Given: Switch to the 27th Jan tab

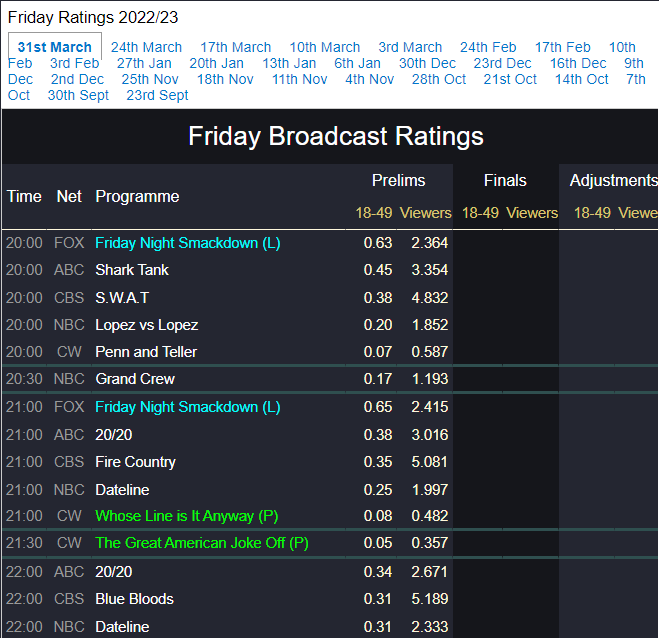Looking at the screenshot, I should (144, 63).
